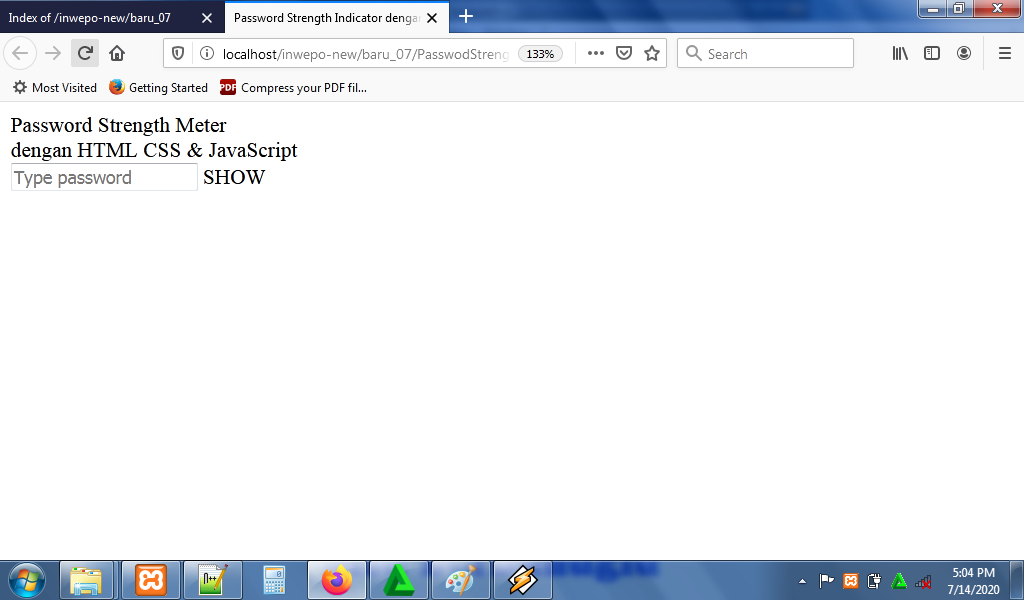Open the clock showing 5:04 PM
Image resolution: width=1024 pixels, height=600 pixels.
click(974, 580)
